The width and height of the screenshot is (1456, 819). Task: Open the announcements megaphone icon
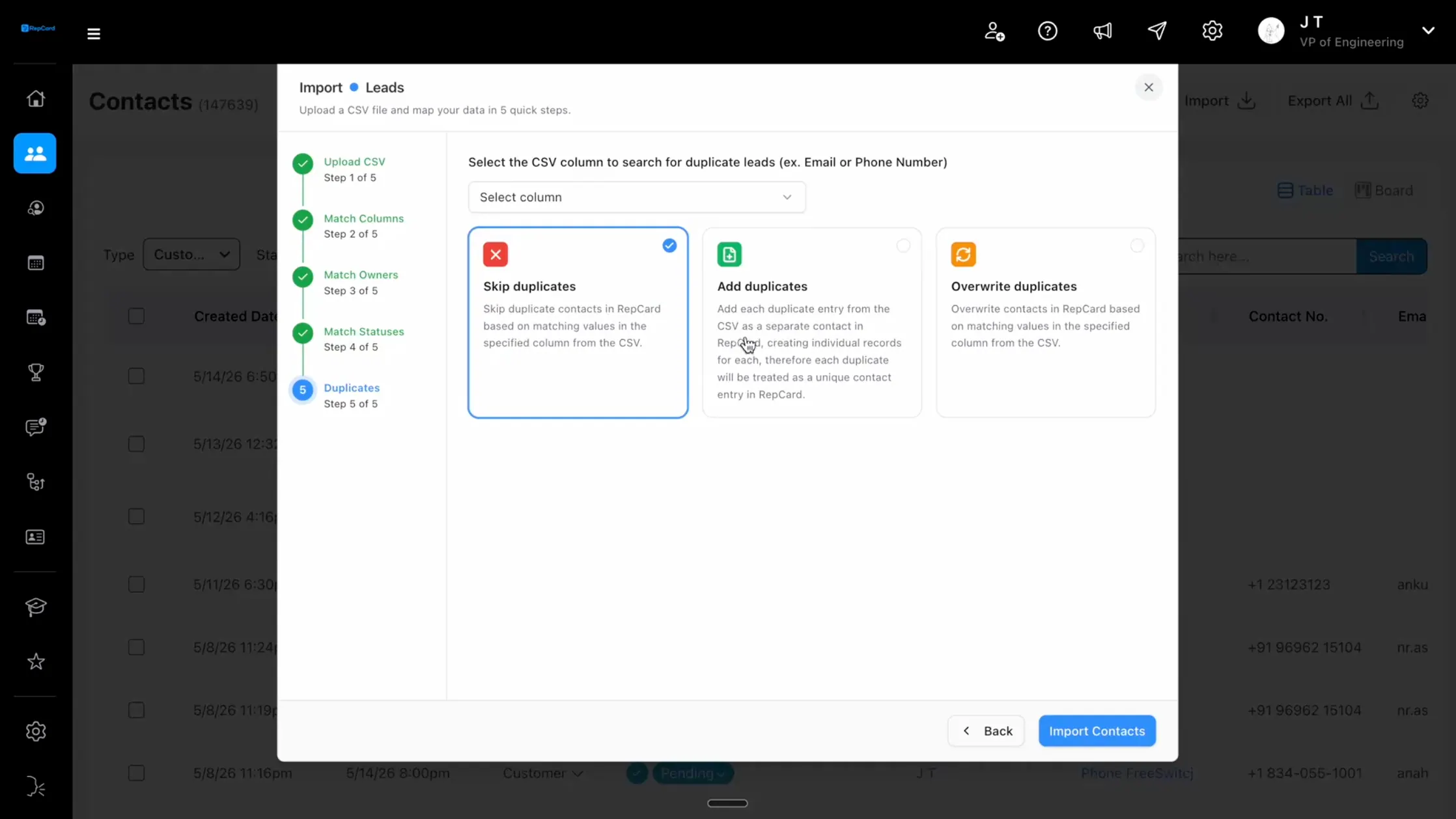pos(1102,31)
